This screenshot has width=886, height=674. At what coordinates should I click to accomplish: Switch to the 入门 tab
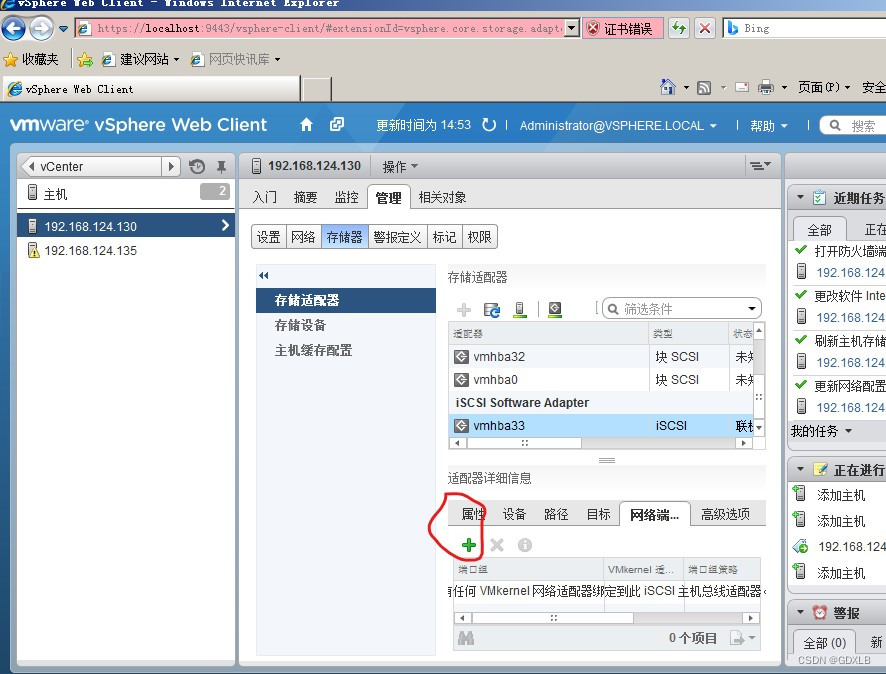[x=264, y=197]
